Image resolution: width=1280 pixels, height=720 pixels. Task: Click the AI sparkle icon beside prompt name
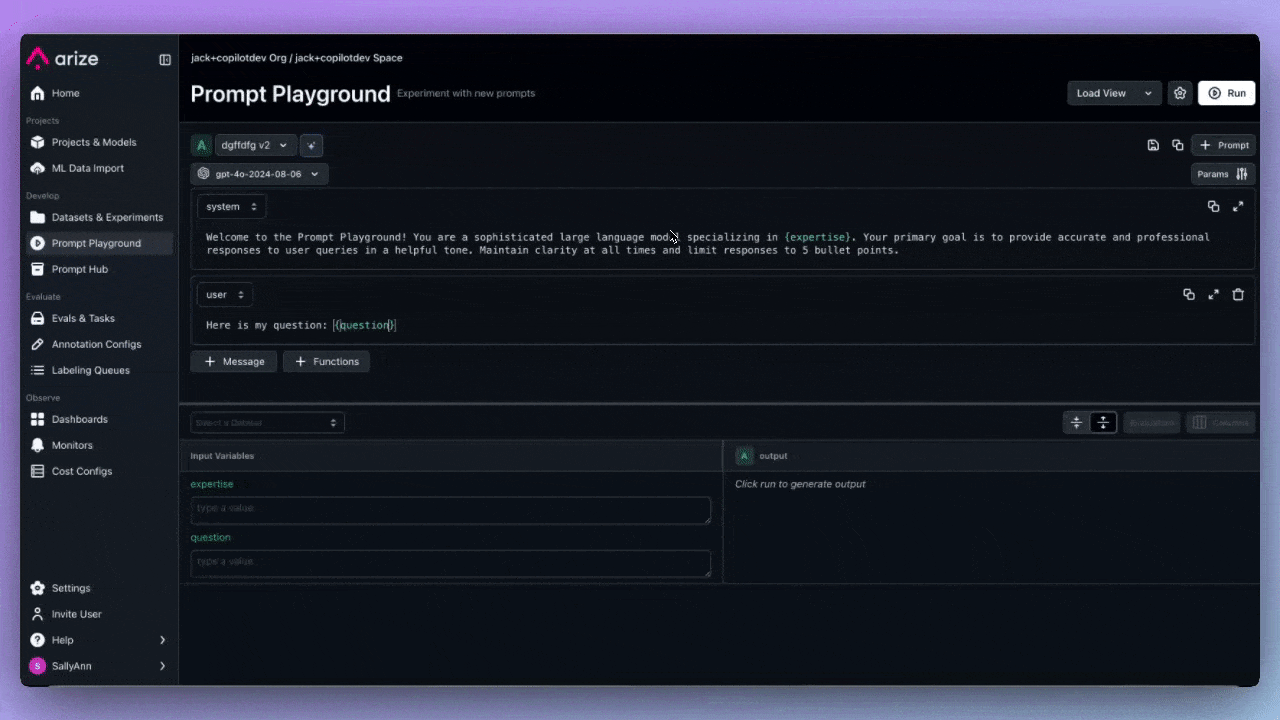[311, 145]
